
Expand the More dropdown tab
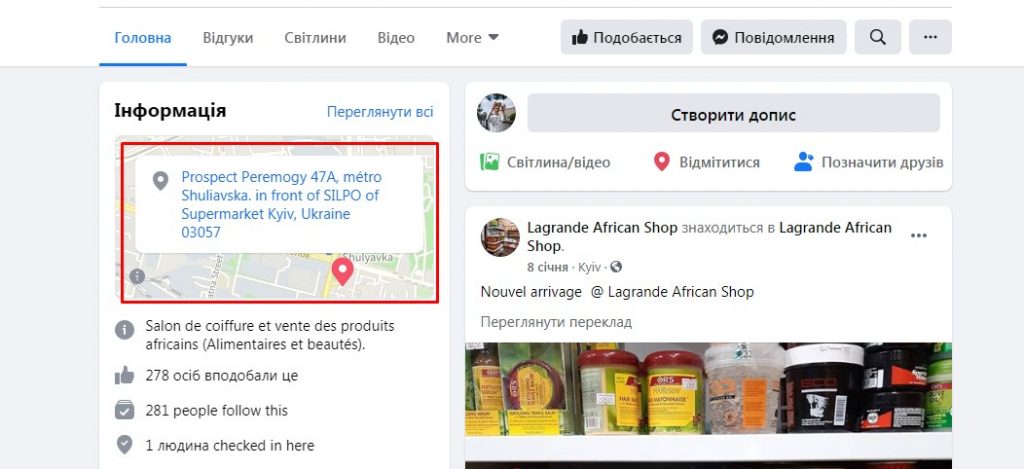pos(472,38)
